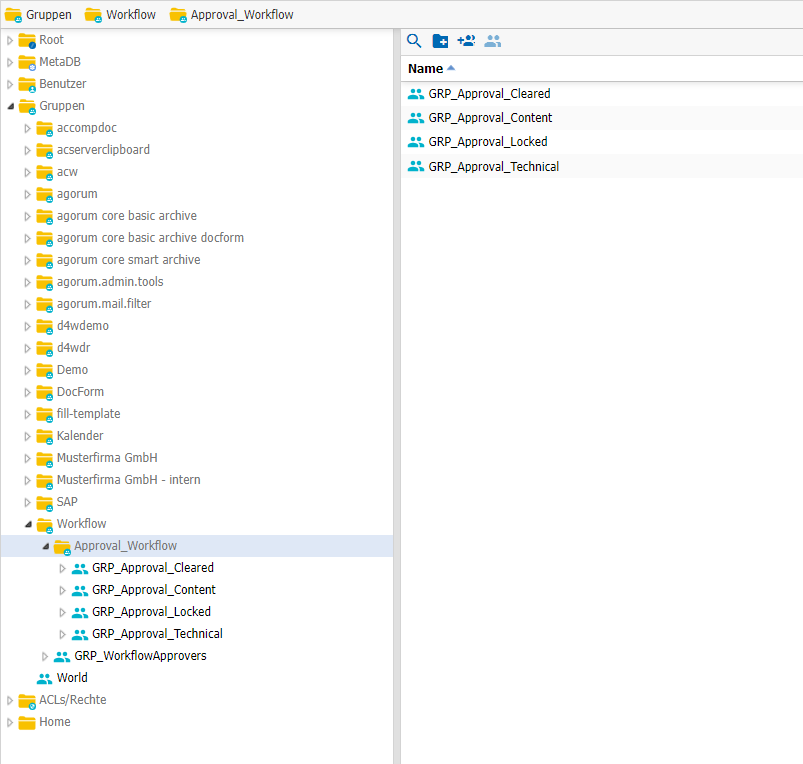Select the agorum.mail.filter folder
Image resolution: width=803 pixels, height=764 pixels.
click(104, 304)
